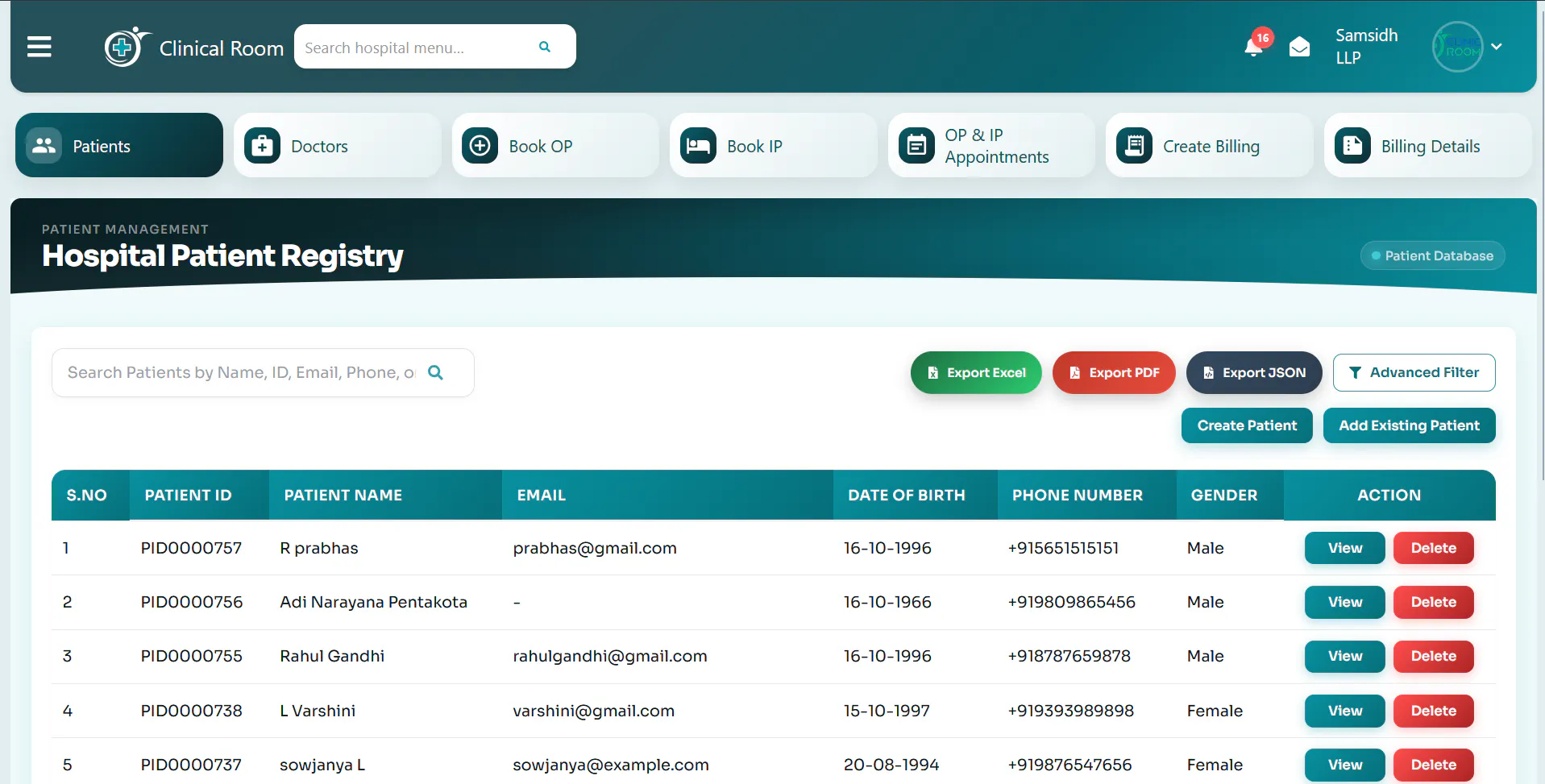Delete Adi Narayana Pentakota record
The height and width of the screenshot is (784, 1545).
[x=1433, y=602]
